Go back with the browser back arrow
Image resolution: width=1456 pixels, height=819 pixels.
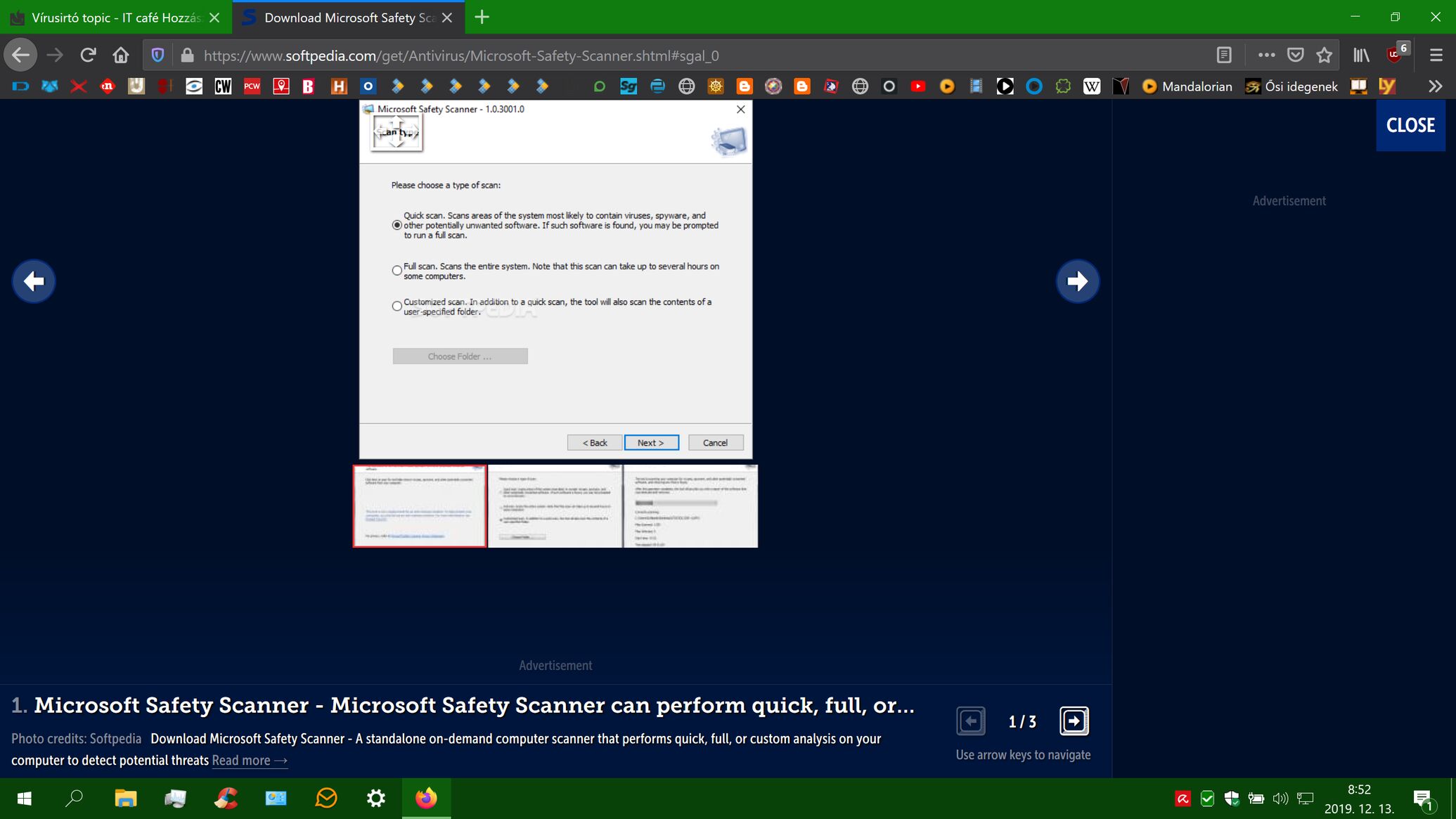20,55
